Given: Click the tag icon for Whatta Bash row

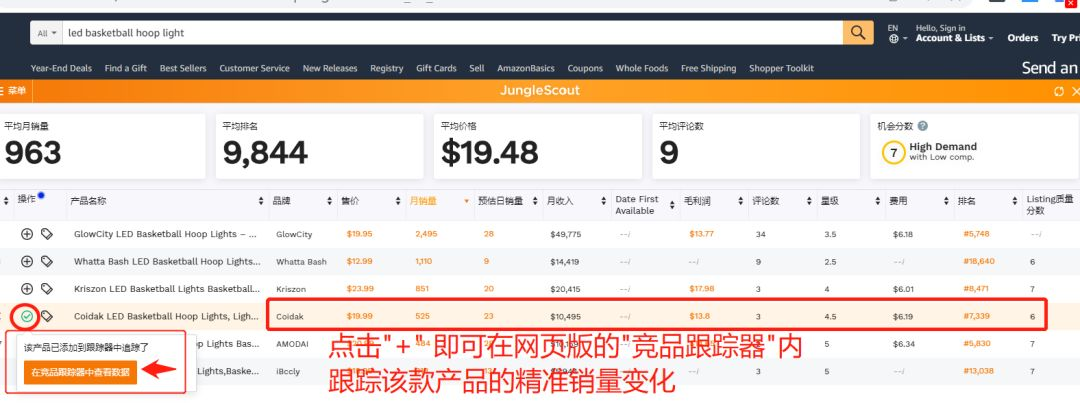Looking at the screenshot, I should coord(46,262).
